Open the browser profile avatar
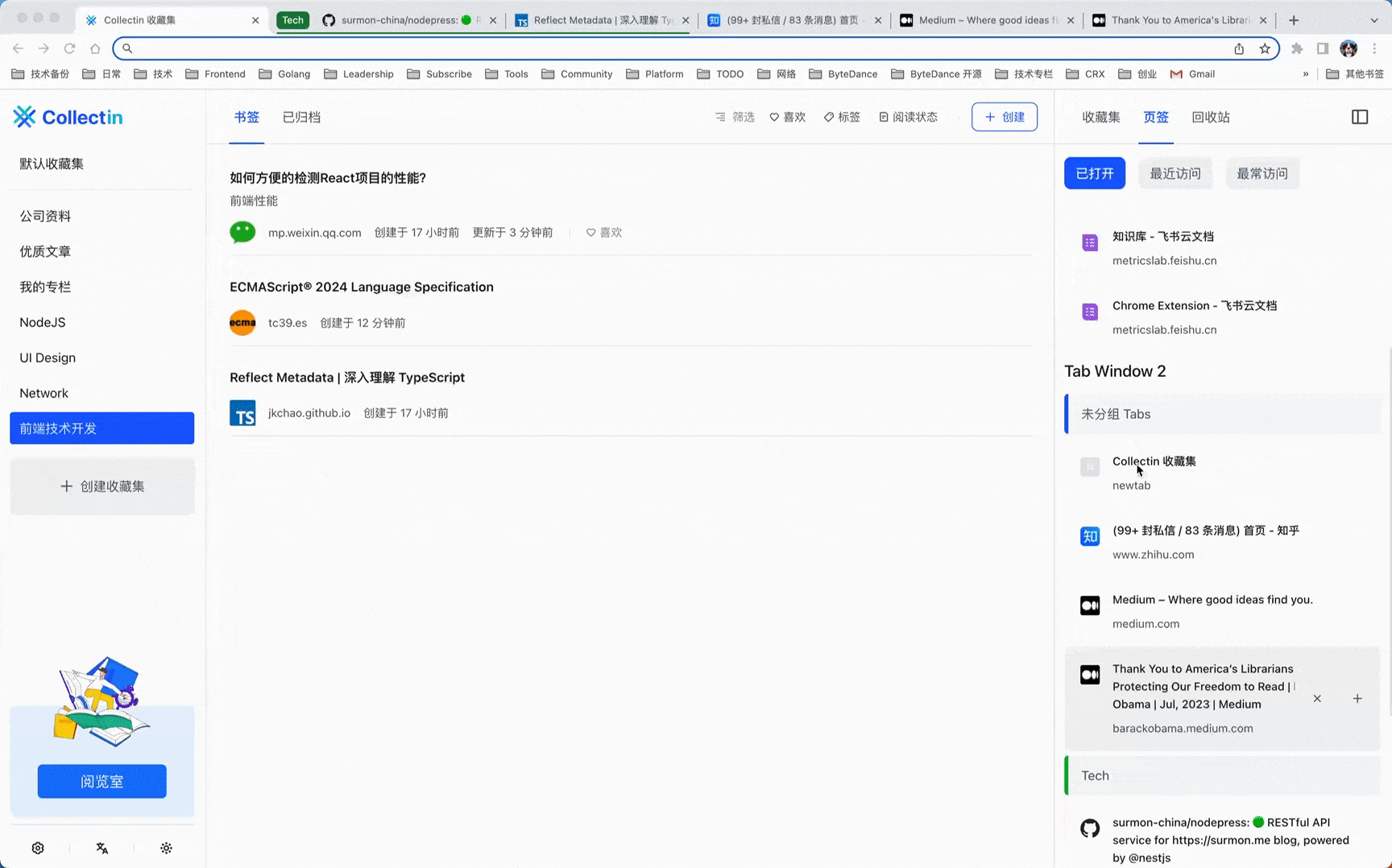1392x868 pixels. pyautogui.click(x=1348, y=48)
